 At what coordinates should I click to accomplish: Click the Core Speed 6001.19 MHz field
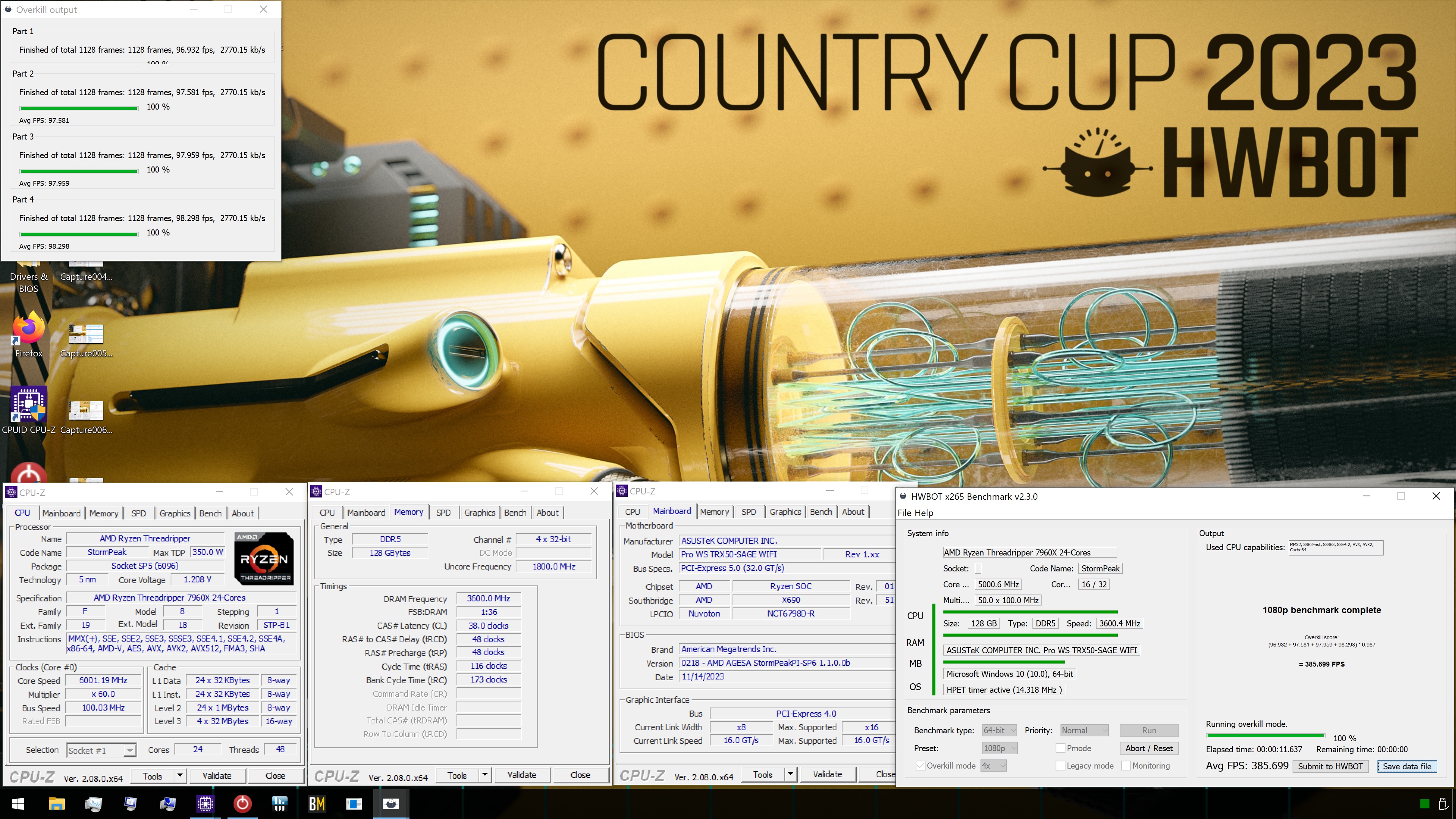[104, 681]
